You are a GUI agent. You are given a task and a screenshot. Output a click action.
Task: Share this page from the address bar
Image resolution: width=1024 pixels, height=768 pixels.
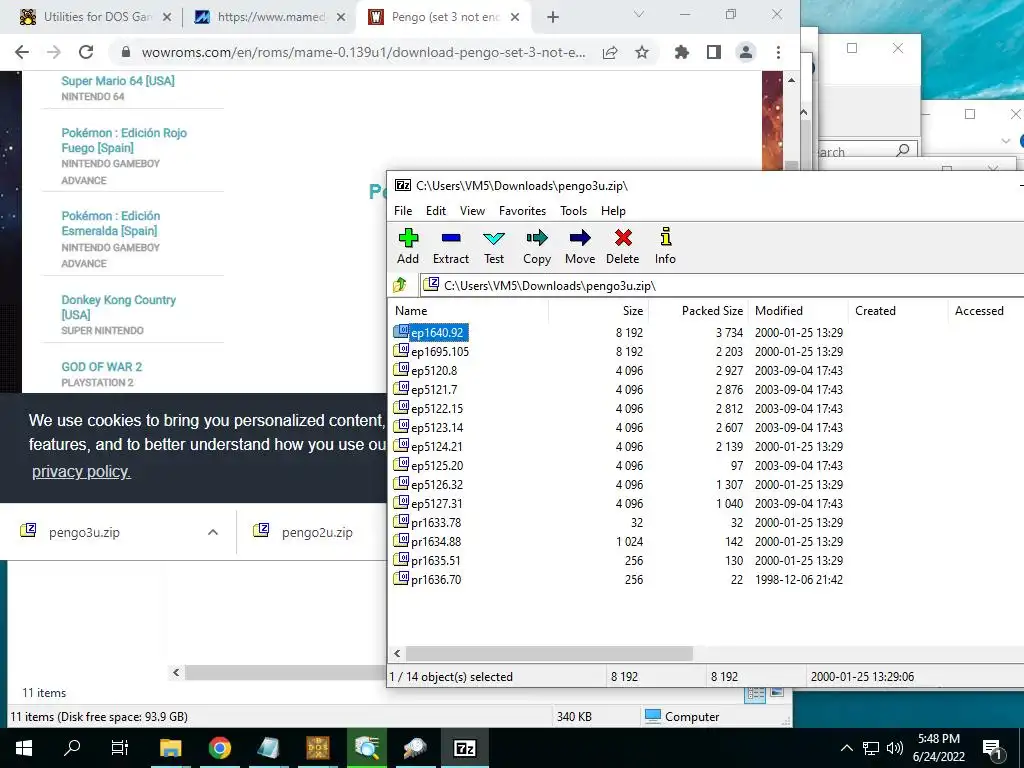610,52
